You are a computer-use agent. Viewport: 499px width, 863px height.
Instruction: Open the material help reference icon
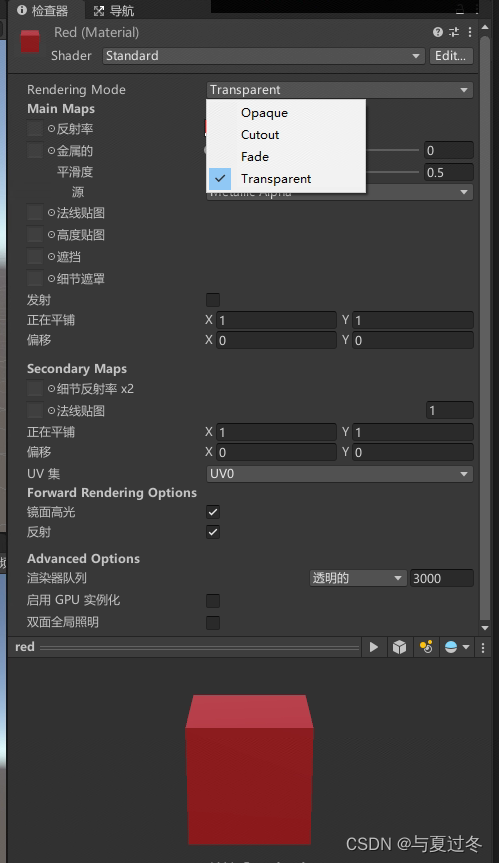click(438, 32)
